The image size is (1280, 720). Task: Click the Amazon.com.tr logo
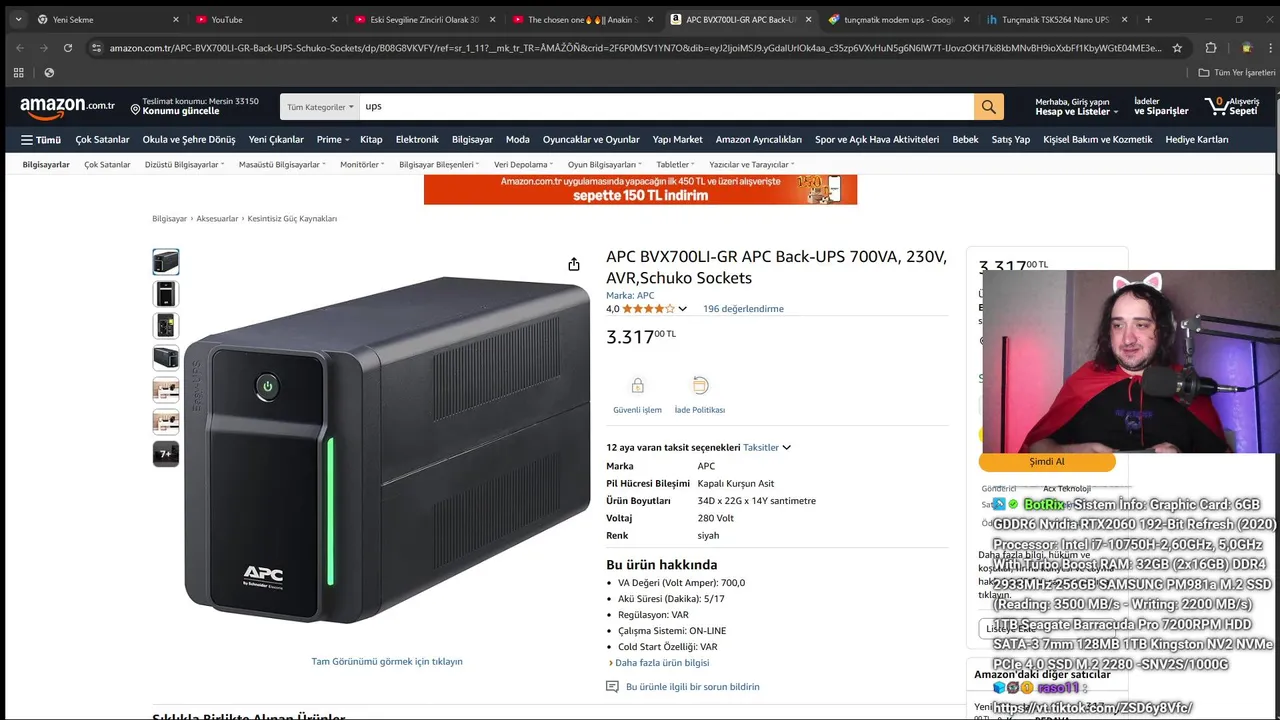coord(67,106)
